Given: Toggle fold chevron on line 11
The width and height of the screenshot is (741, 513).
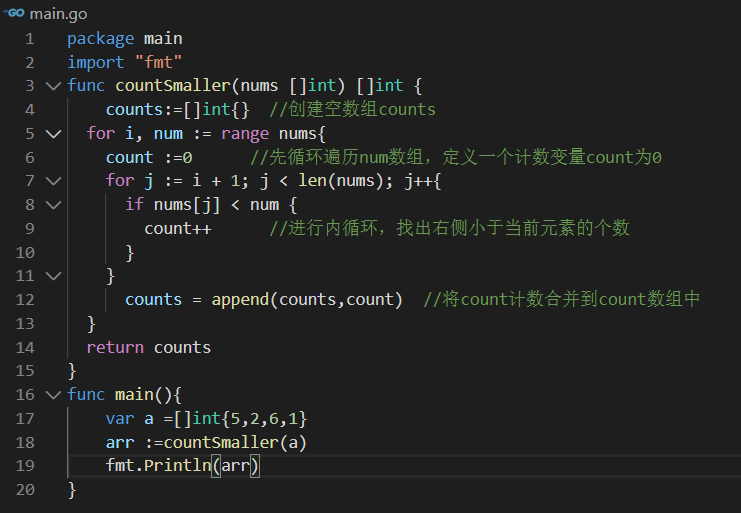Looking at the screenshot, I should (x=53, y=276).
